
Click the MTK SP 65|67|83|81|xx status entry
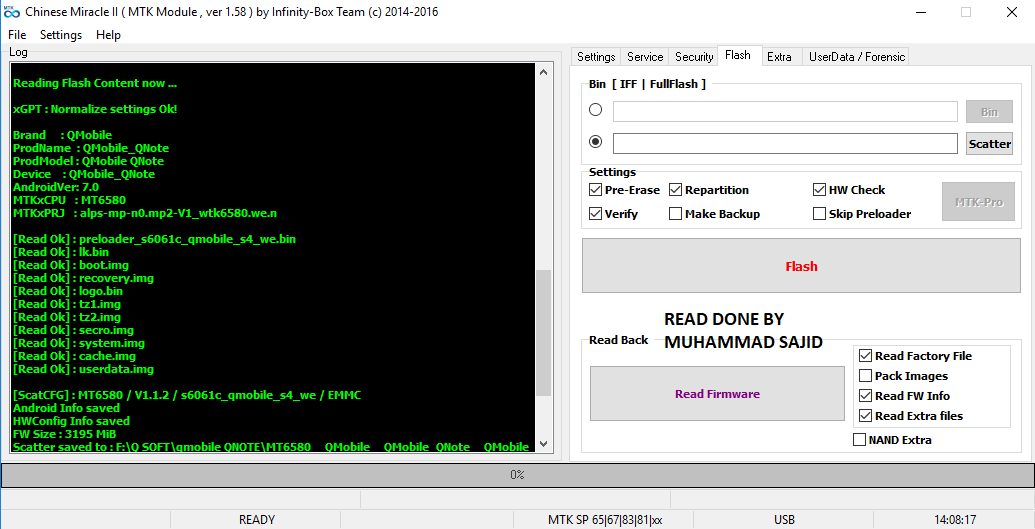click(x=605, y=520)
